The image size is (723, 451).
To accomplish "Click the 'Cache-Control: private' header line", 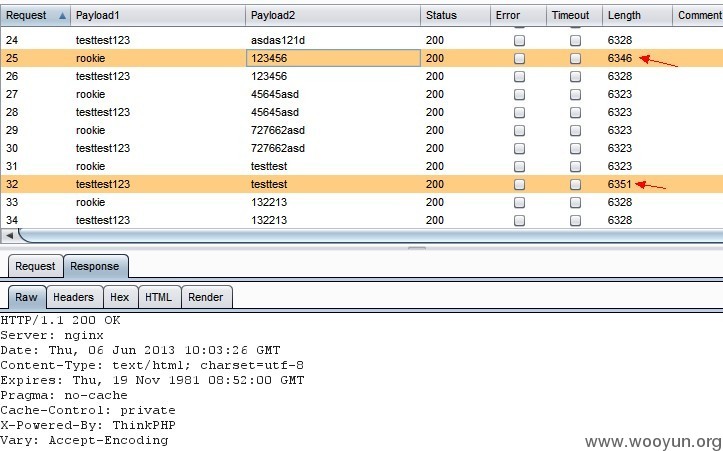I will click(x=88, y=410).
